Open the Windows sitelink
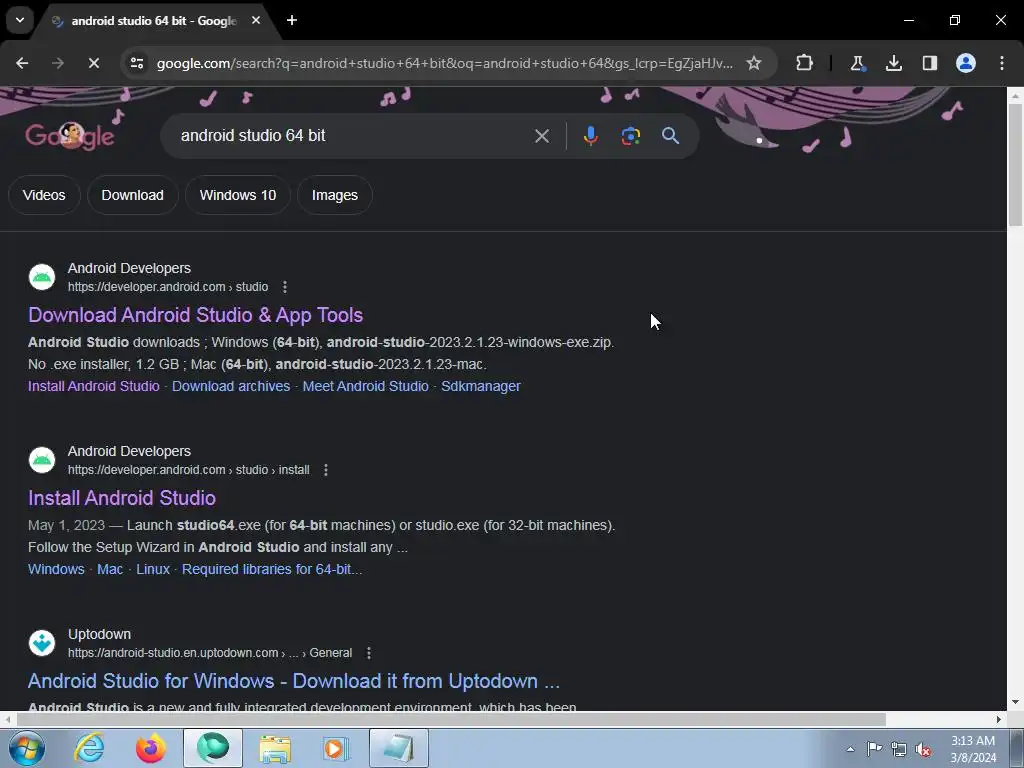The width and height of the screenshot is (1024, 768). pyautogui.click(x=56, y=569)
